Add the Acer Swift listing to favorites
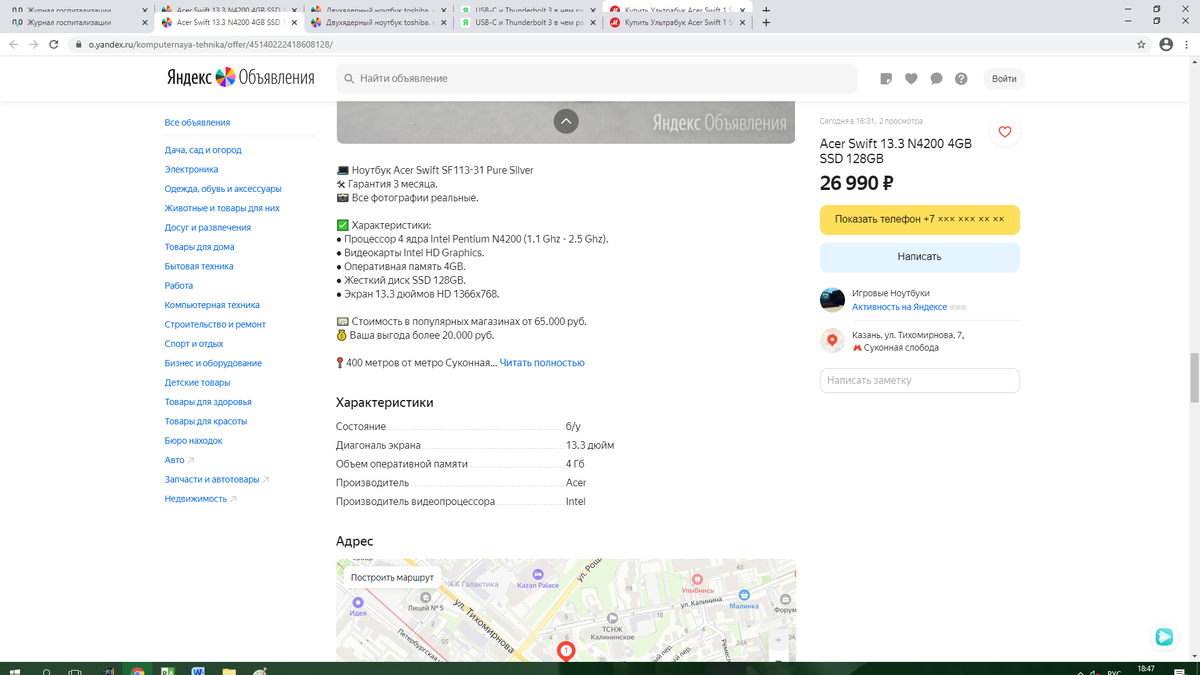Image resolution: width=1200 pixels, height=675 pixels. pos(1005,132)
